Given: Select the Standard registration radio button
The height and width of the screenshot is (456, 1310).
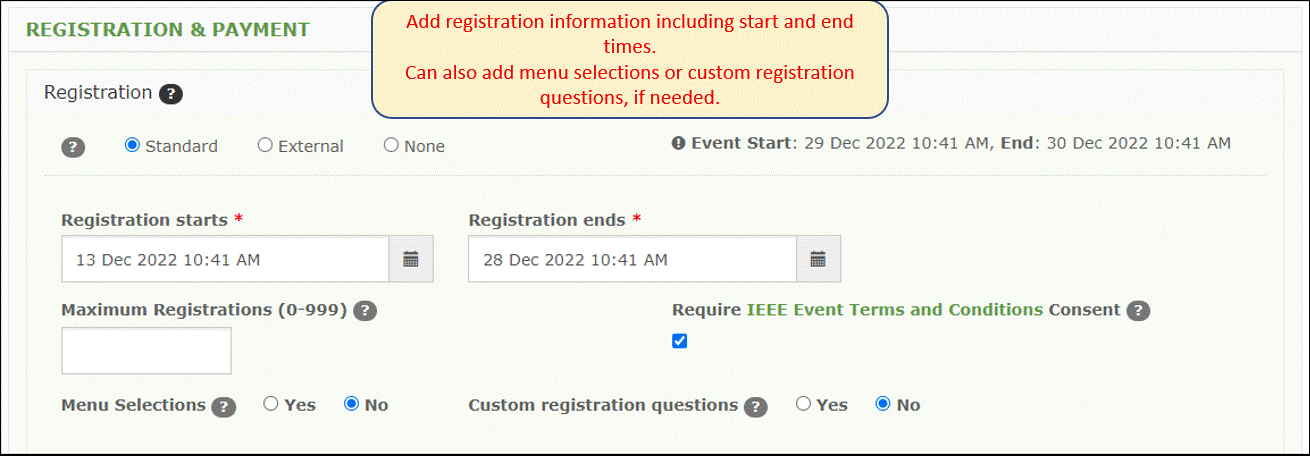Looking at the screenshot, I should (132, 145).
